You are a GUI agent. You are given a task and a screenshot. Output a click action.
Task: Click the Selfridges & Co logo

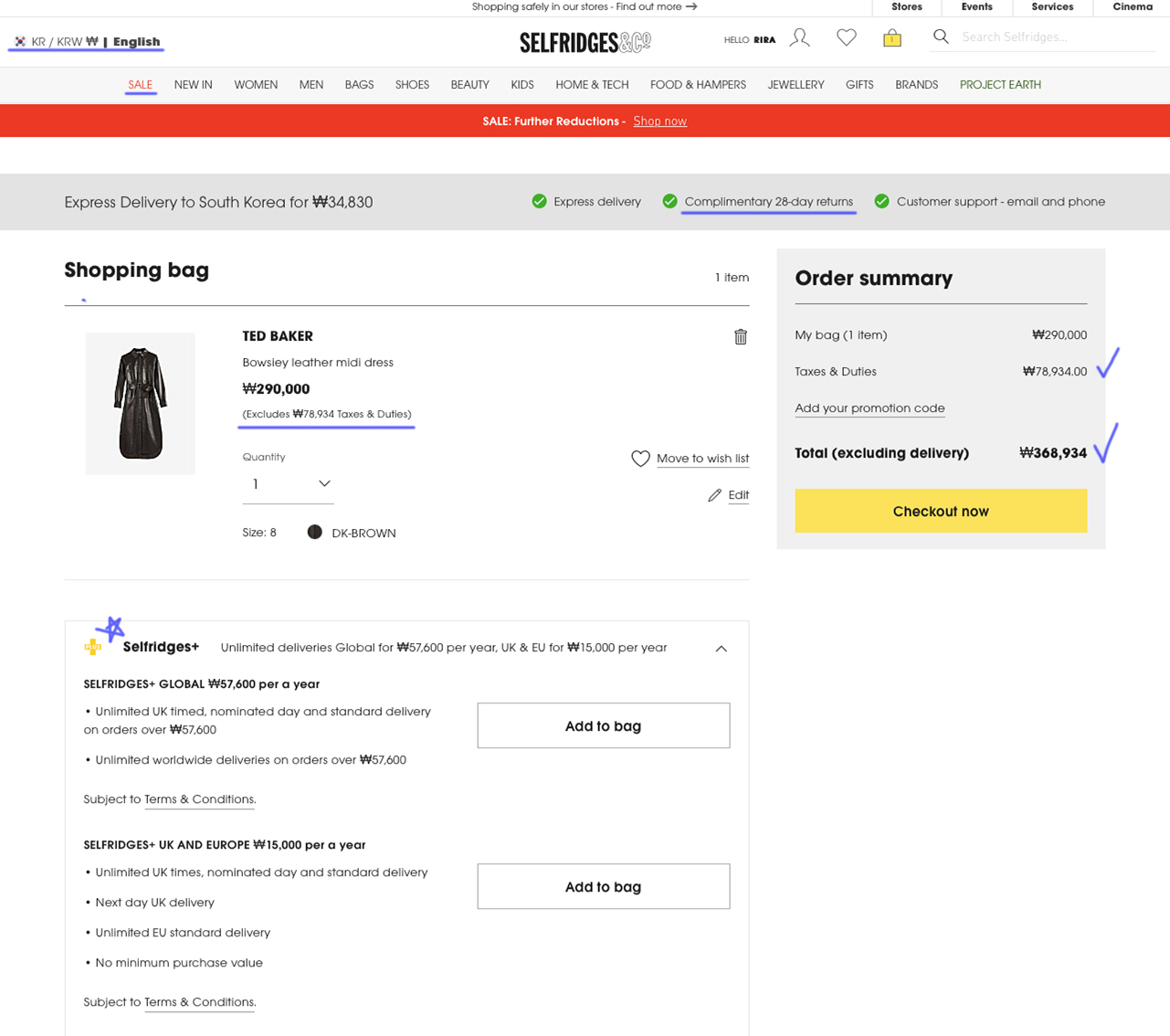585,42
